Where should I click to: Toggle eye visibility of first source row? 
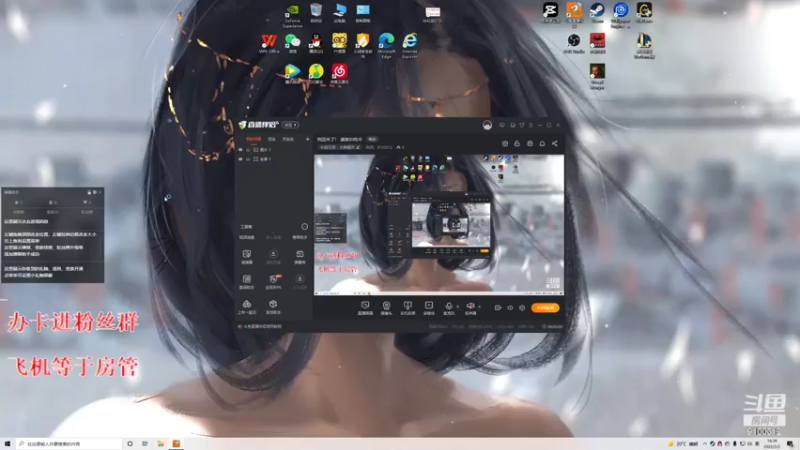pos(241,150)
